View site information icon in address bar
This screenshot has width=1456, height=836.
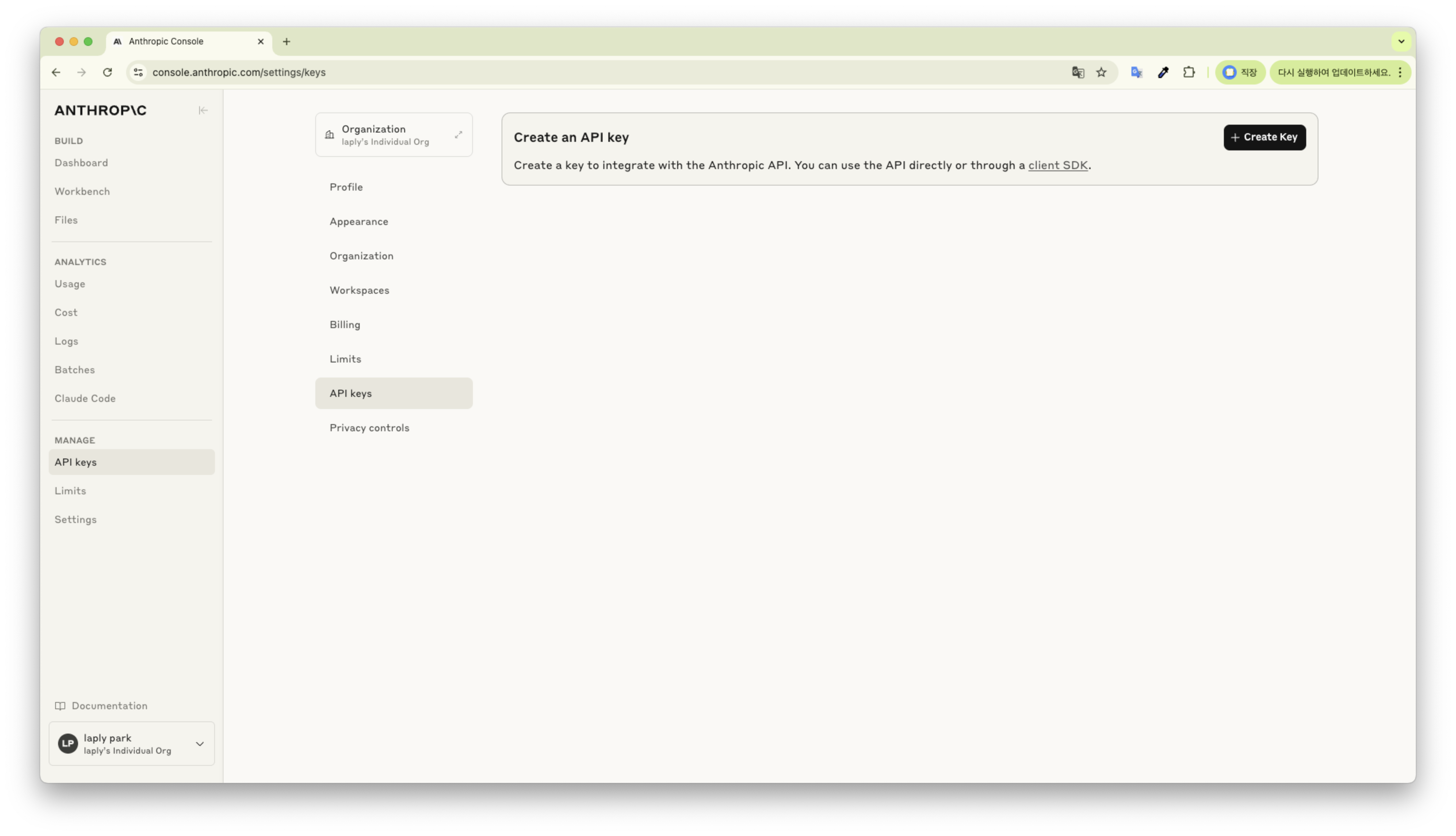(138, 72)
